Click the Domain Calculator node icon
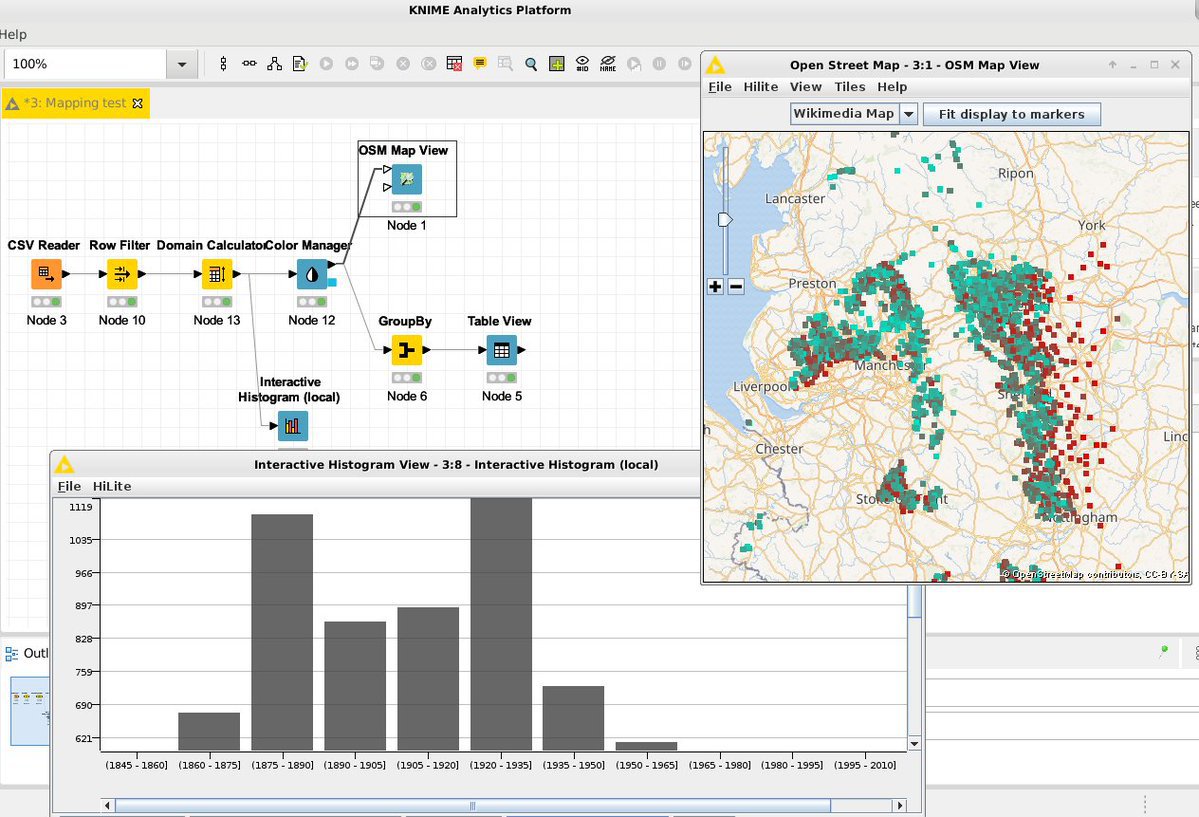 pyautogui.click(x=217, y=273)
